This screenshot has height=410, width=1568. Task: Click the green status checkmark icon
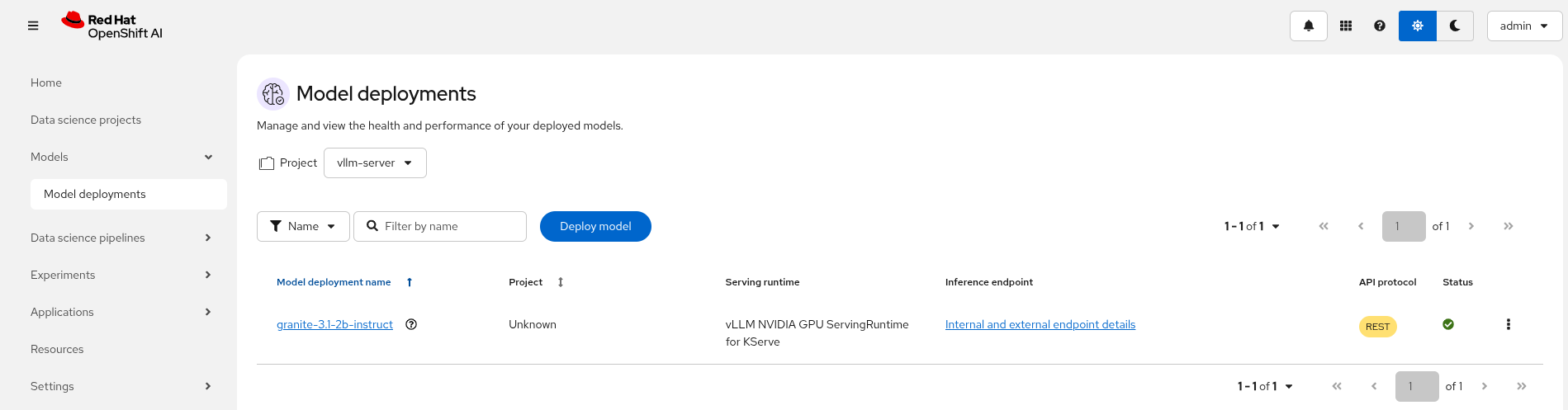tap(1448, 324)
